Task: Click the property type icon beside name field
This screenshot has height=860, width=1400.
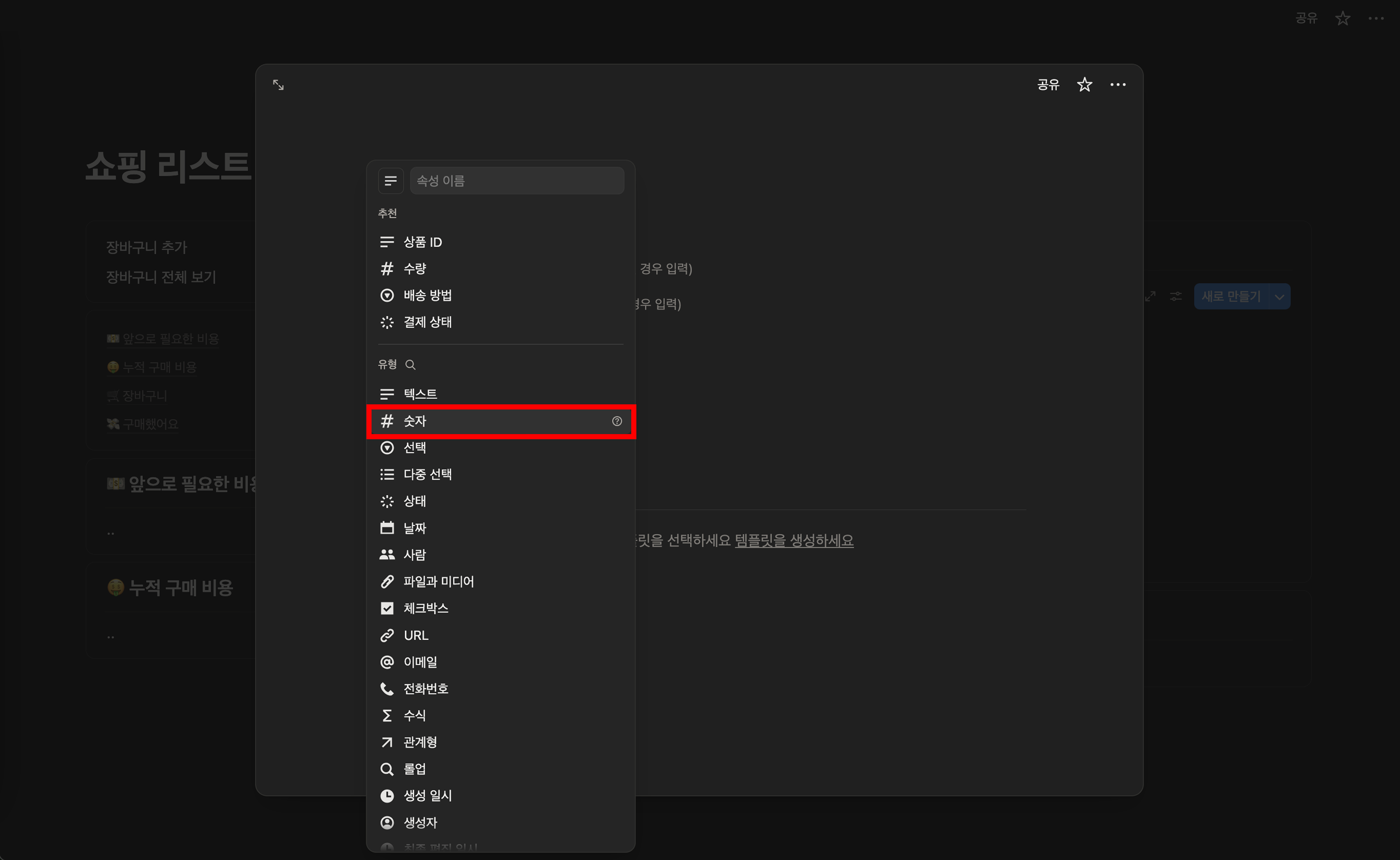Action: [x=390, y=181]
